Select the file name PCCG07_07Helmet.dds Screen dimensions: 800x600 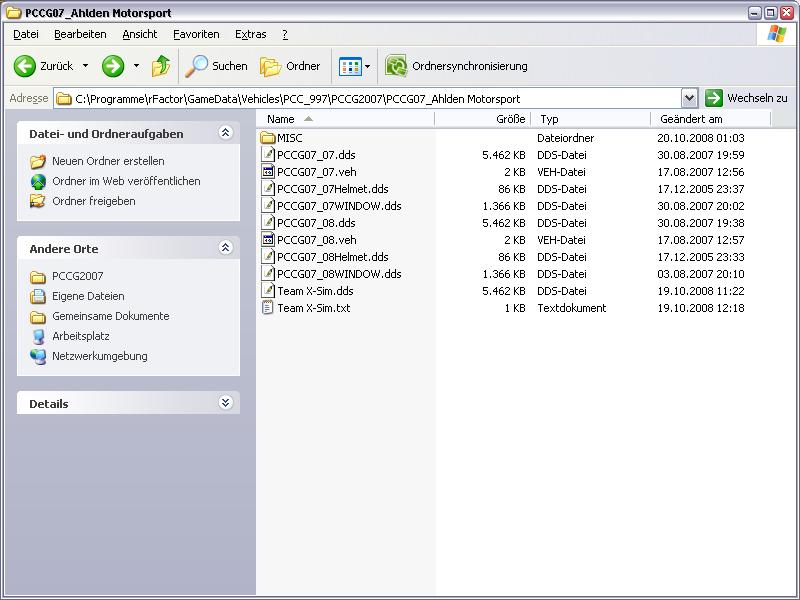point(333,189)
